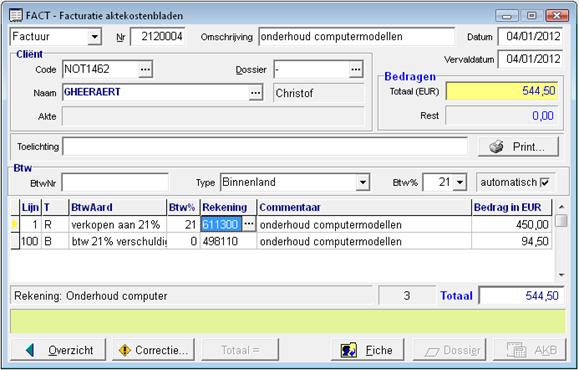This screenshot has height=370, width=579.
Task: Click the AKB button
Action: click(x=530, y=350)
